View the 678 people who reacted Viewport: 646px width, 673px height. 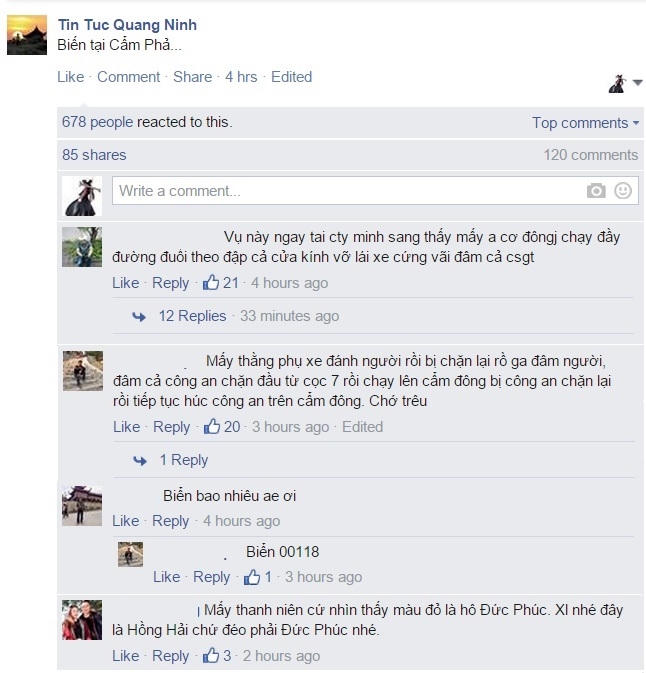pos(97,122)
